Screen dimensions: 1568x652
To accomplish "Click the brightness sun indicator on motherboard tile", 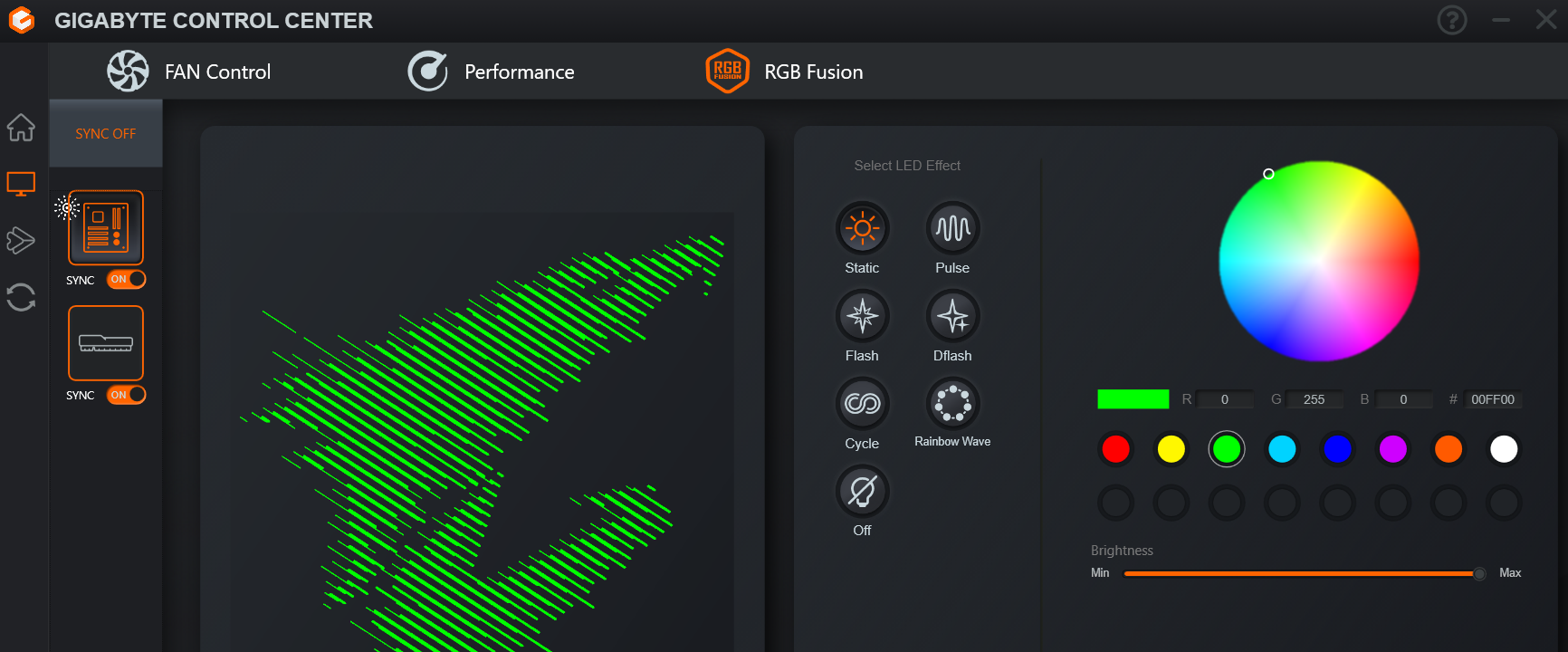I will [x=66, y=208].
